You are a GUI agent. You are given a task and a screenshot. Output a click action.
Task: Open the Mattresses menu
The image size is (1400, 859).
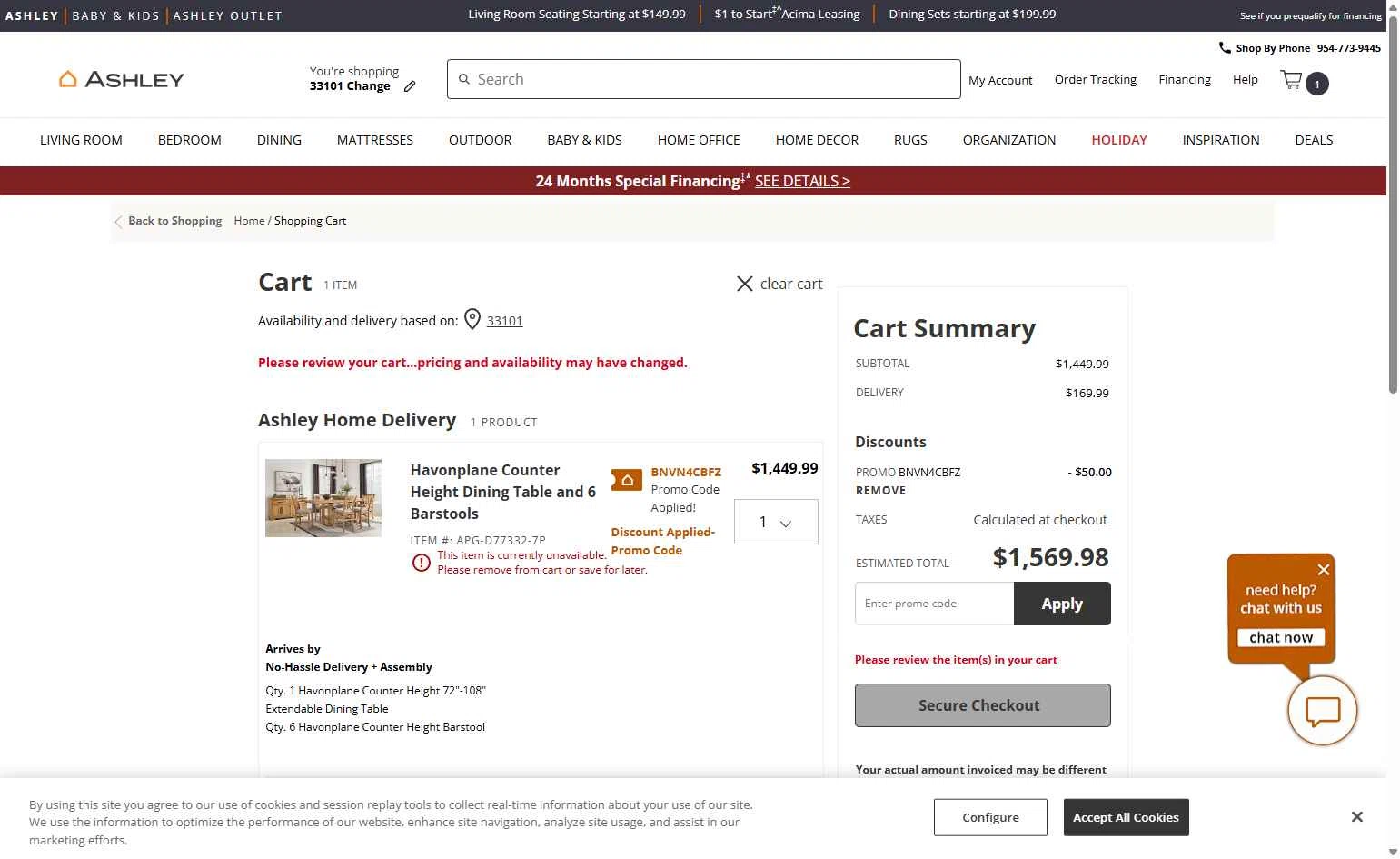click(x=375, y=140)
